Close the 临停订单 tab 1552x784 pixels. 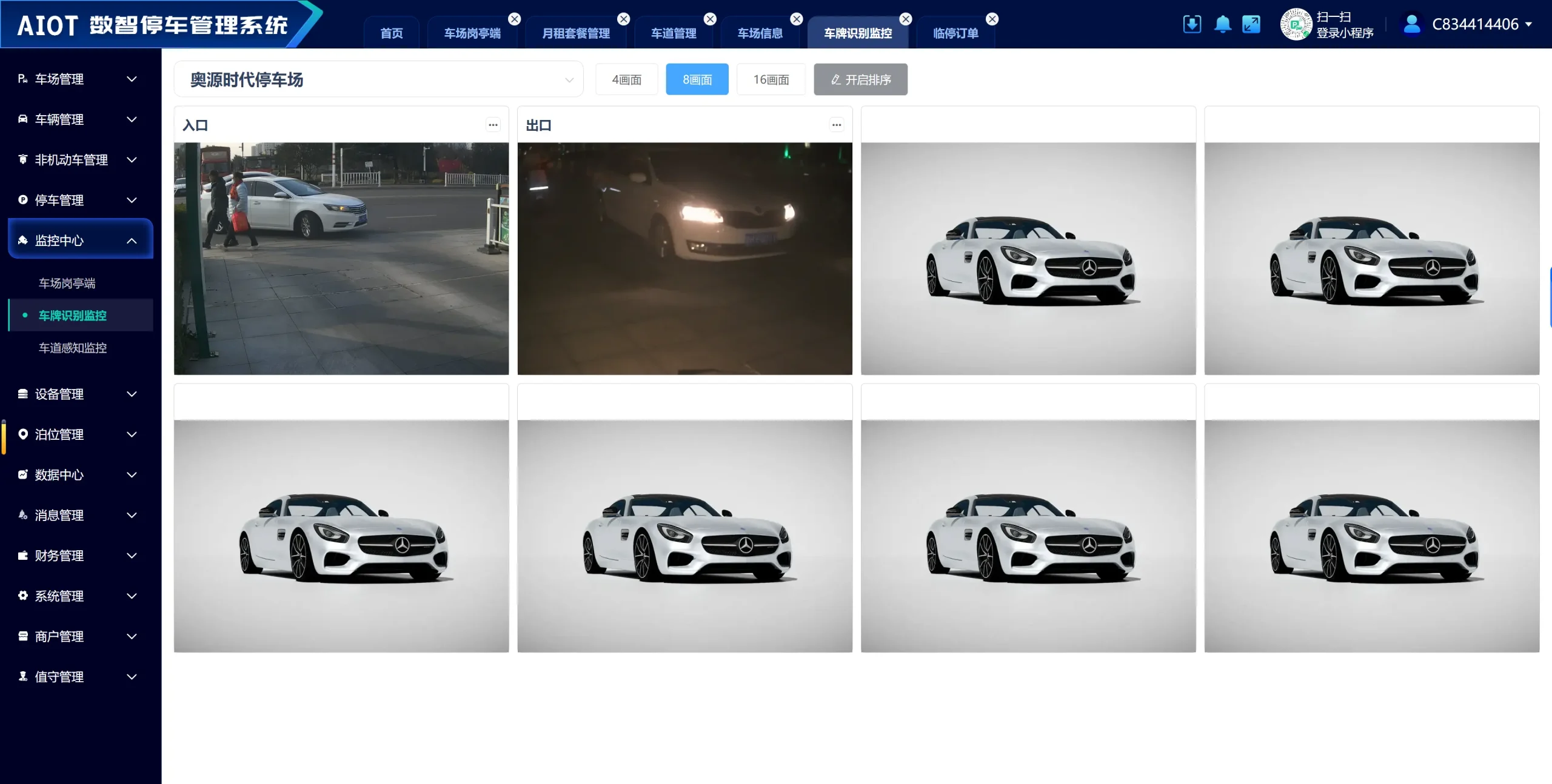pos(992,19)
